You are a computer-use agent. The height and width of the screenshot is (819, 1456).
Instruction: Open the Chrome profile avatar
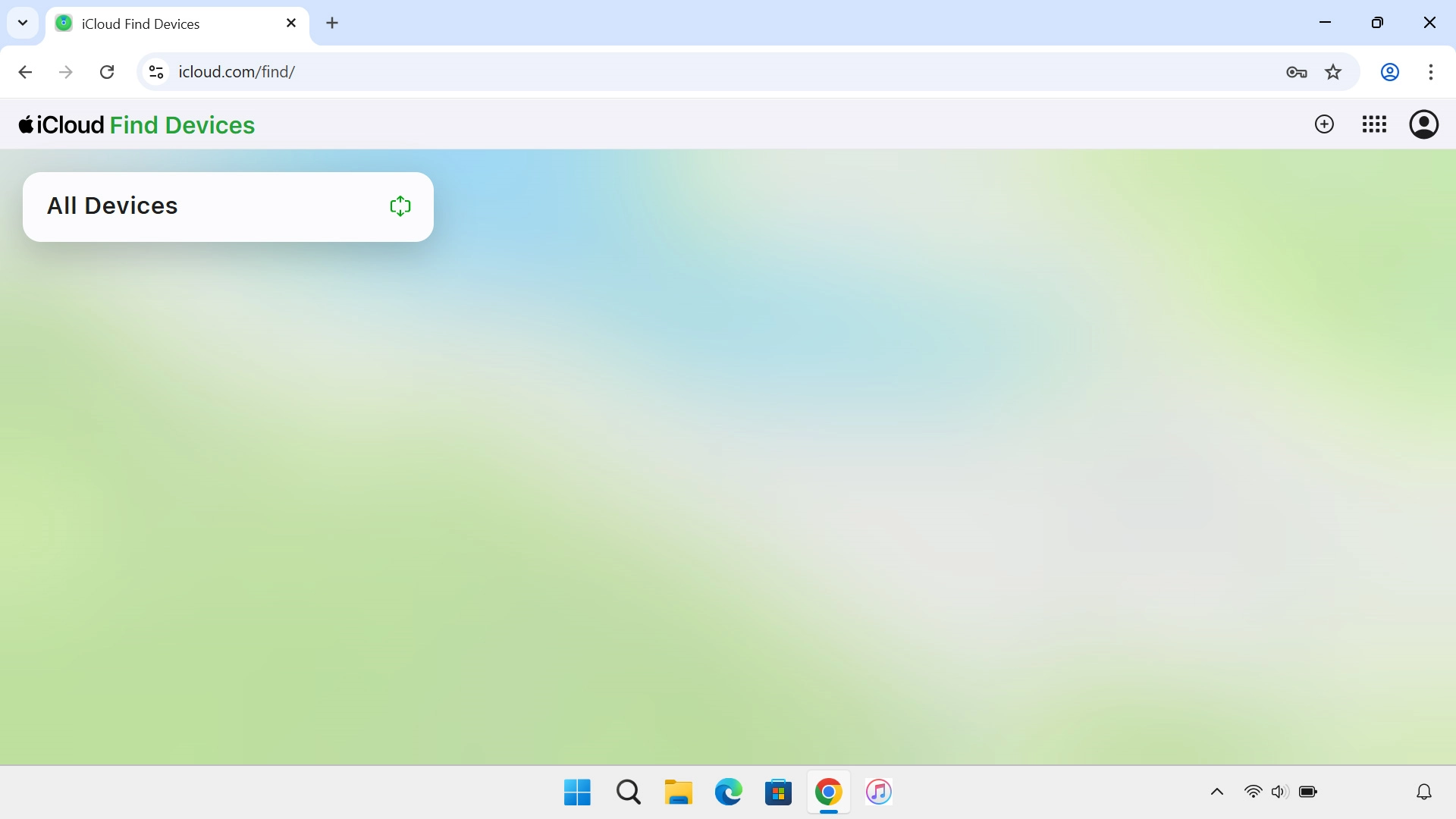[1389, 72]
